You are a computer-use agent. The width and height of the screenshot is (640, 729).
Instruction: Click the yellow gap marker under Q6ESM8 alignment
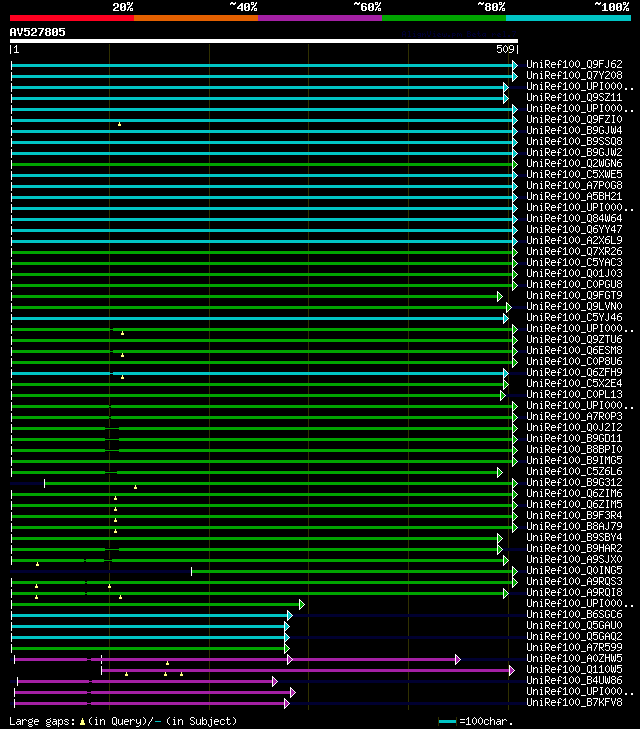tap(123, 355)
